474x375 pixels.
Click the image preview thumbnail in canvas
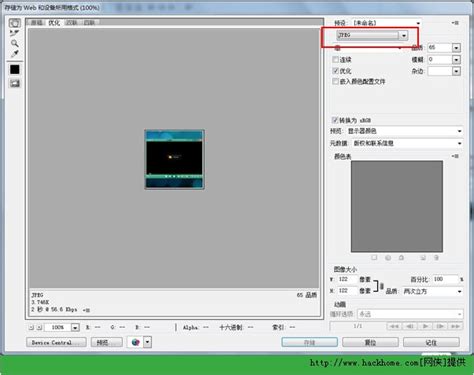(x=175, y=160)
